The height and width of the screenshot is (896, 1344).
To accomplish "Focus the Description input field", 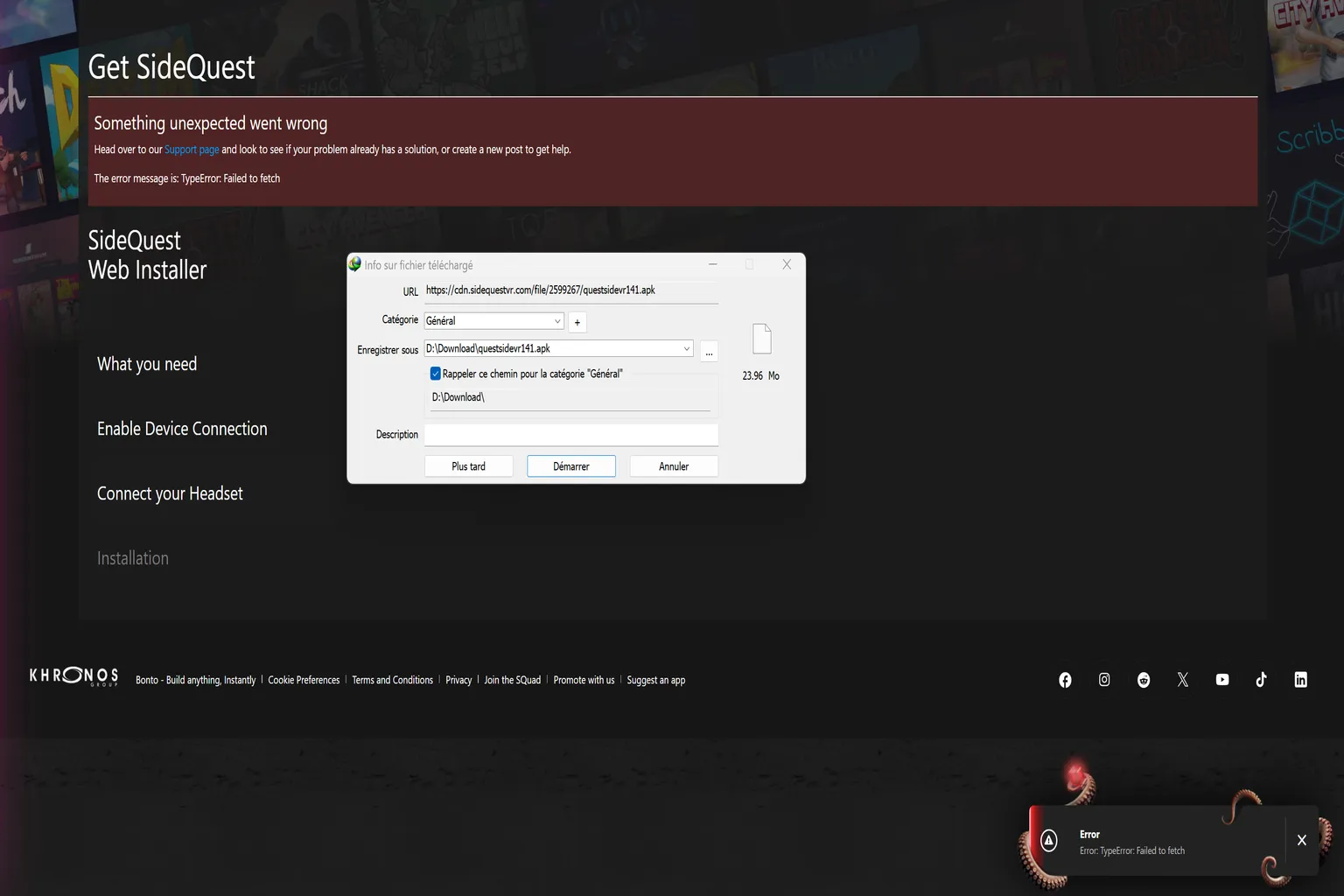I will 571,435.
